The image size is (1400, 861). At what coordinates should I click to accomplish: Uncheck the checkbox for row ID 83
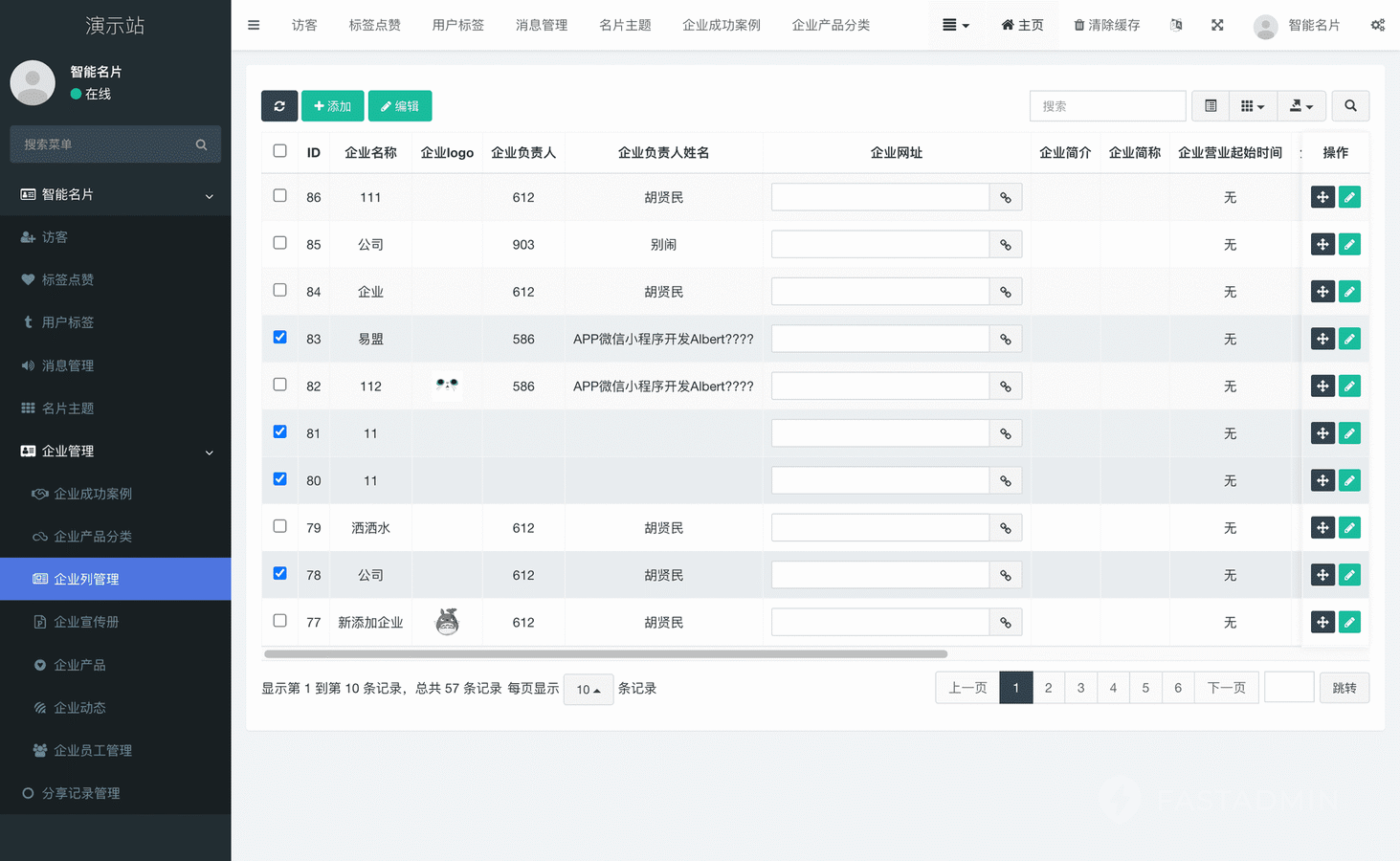tap(279, 337)
